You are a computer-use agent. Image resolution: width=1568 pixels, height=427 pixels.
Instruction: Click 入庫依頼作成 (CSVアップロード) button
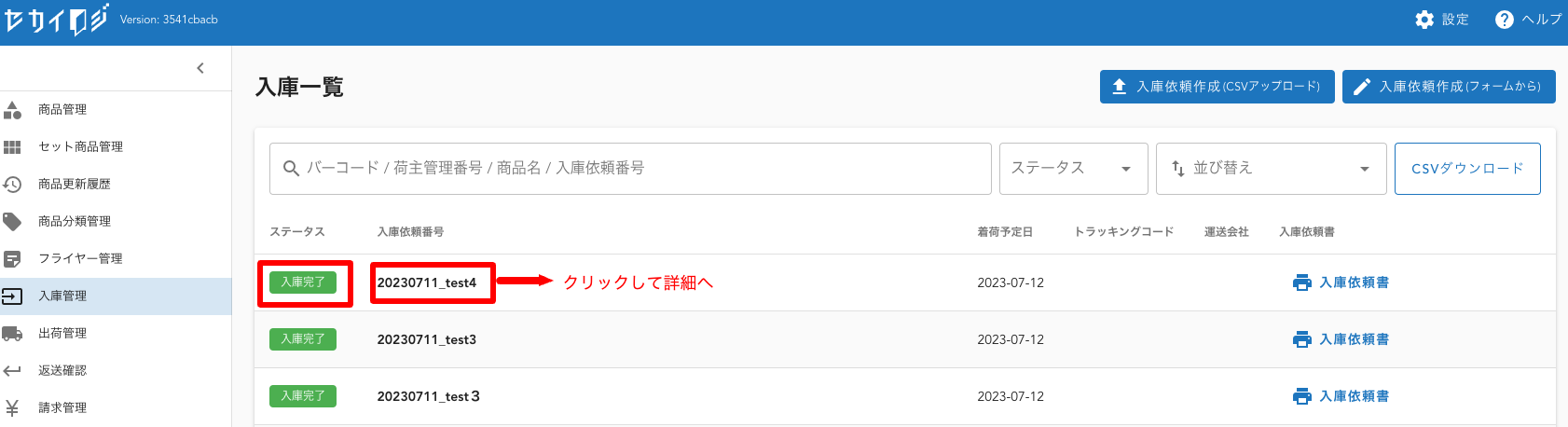[x=1217, y=87]
